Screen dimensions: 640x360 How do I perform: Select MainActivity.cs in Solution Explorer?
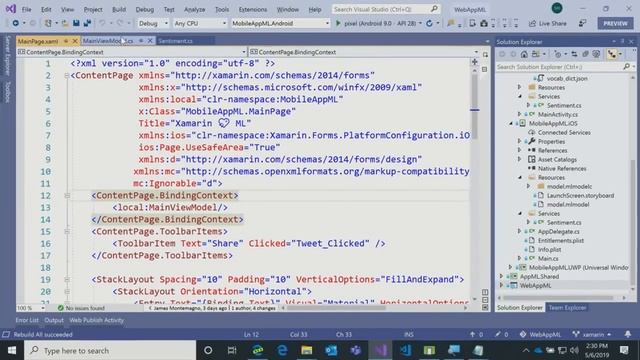(558, 114)
